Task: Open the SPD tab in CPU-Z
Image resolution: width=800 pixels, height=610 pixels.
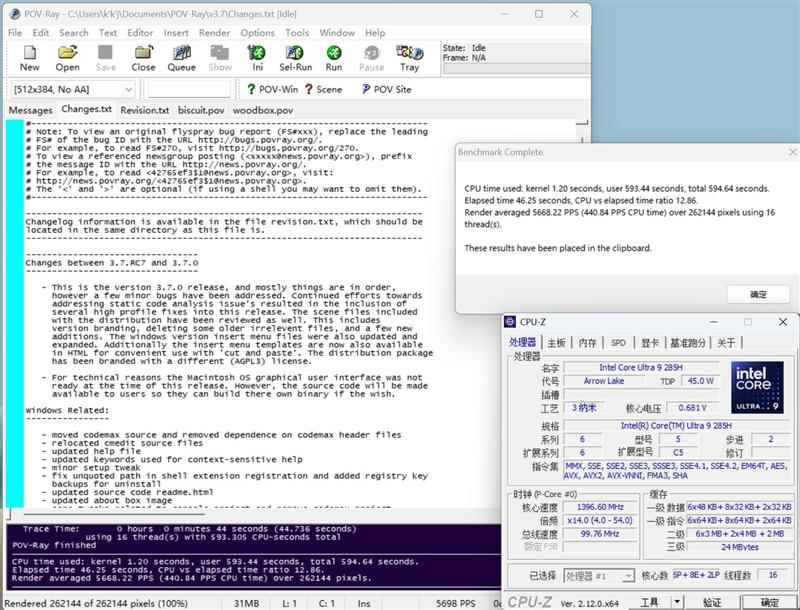Action: tap(618, 342)
